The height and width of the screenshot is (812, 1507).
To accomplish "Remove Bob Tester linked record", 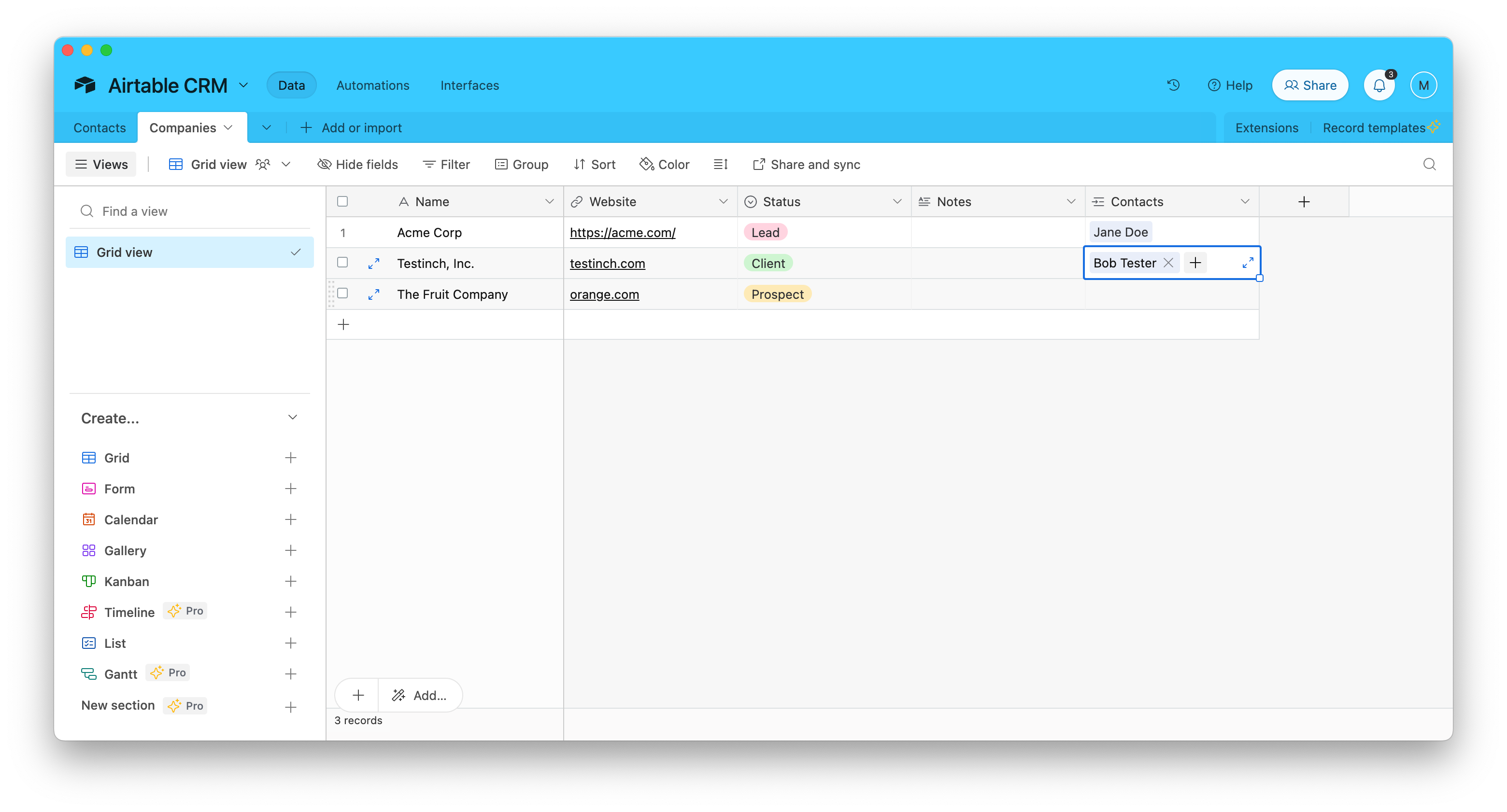I will (1168, 263).
